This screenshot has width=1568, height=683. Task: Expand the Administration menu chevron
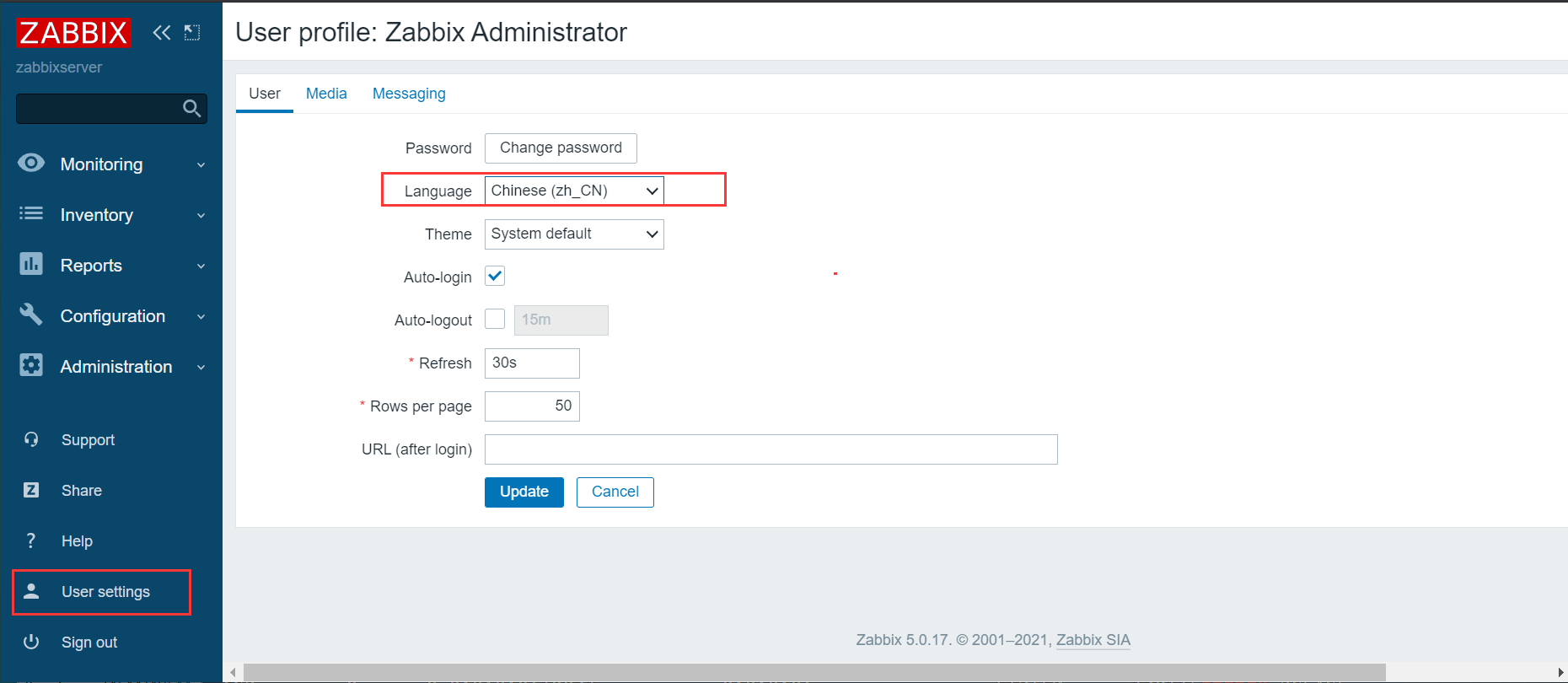201,368
